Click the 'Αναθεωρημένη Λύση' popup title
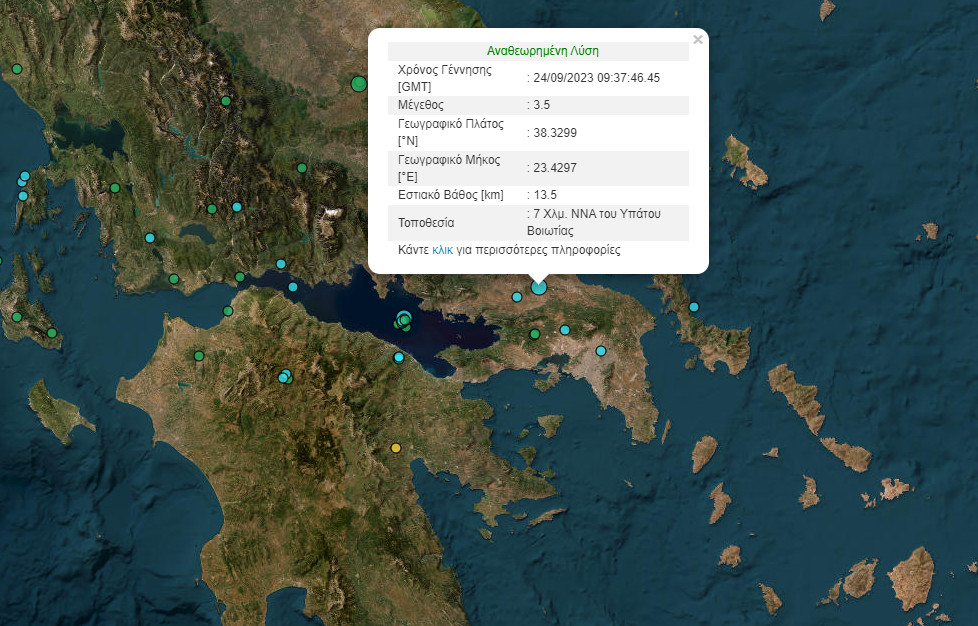 [x=543, y=50]
